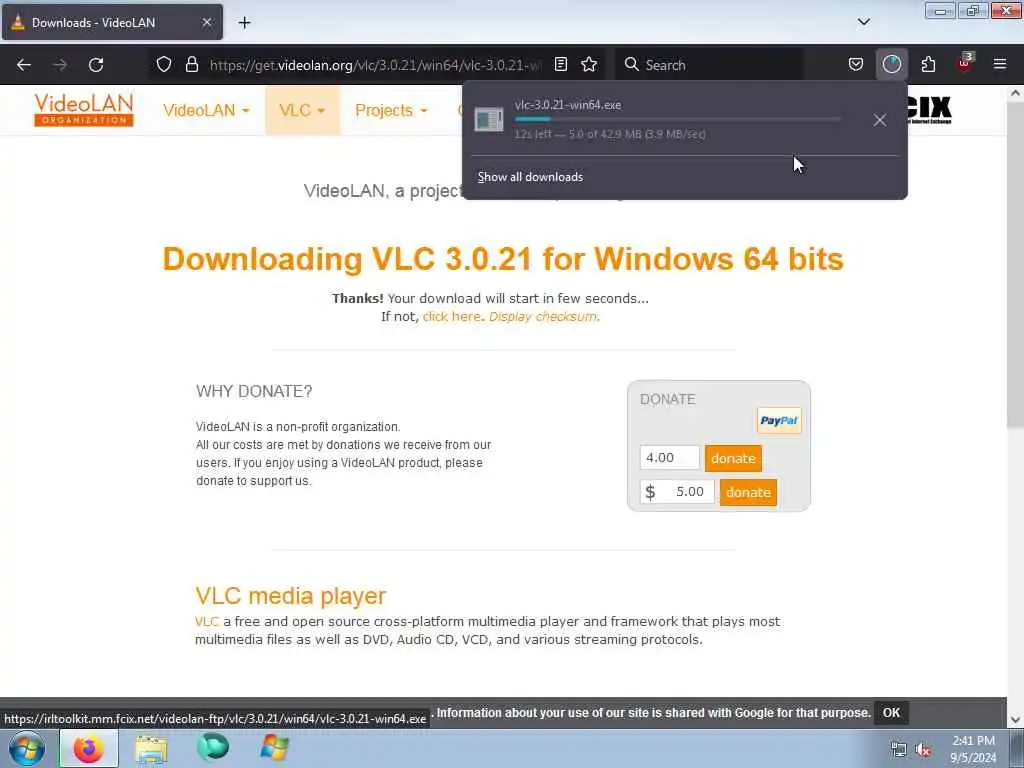1024x768 pixels.
Task: Expand the VLC navigation dropdown
Action: (x=302, y=110)
